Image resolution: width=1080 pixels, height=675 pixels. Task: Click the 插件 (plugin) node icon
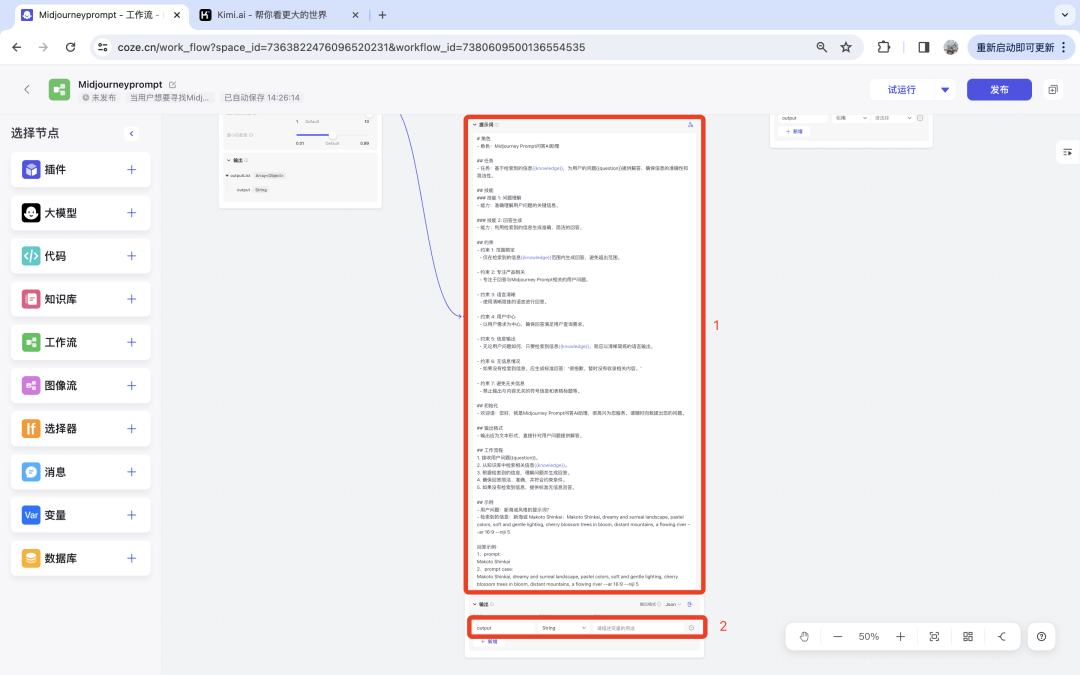(x=31, y=169)
